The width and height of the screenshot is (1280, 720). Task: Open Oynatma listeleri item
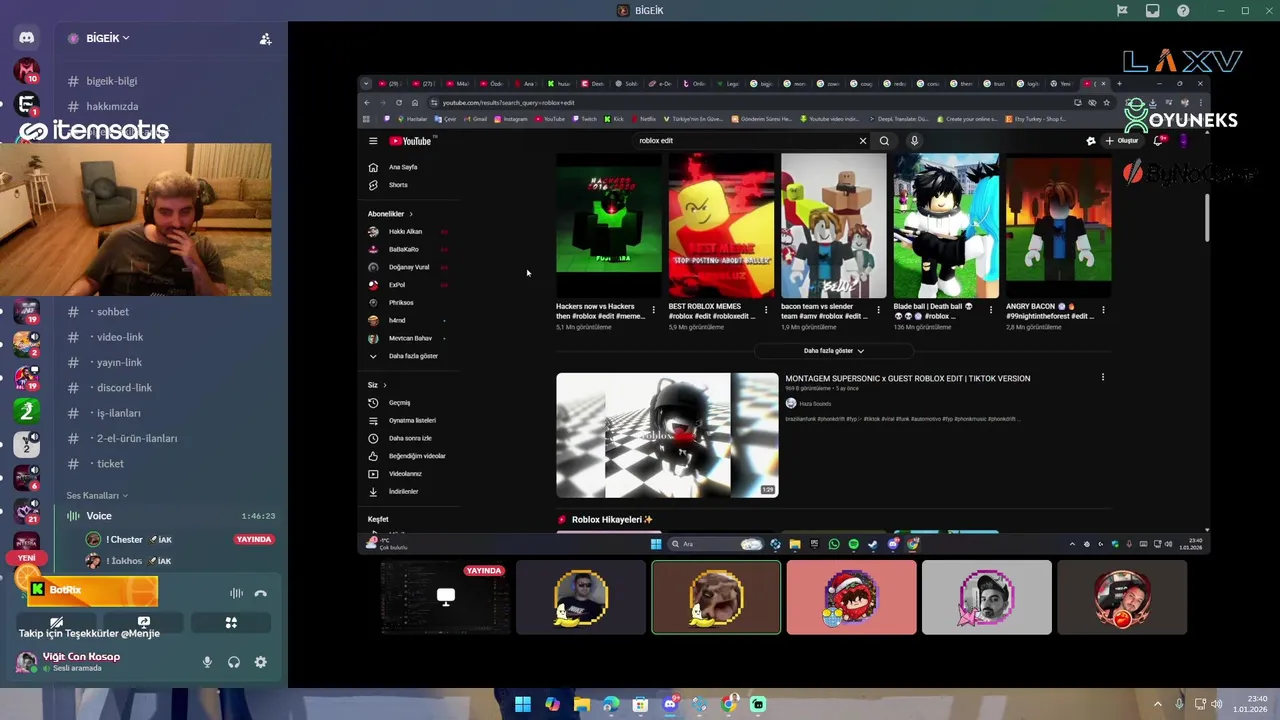click(x=411, y=420)
